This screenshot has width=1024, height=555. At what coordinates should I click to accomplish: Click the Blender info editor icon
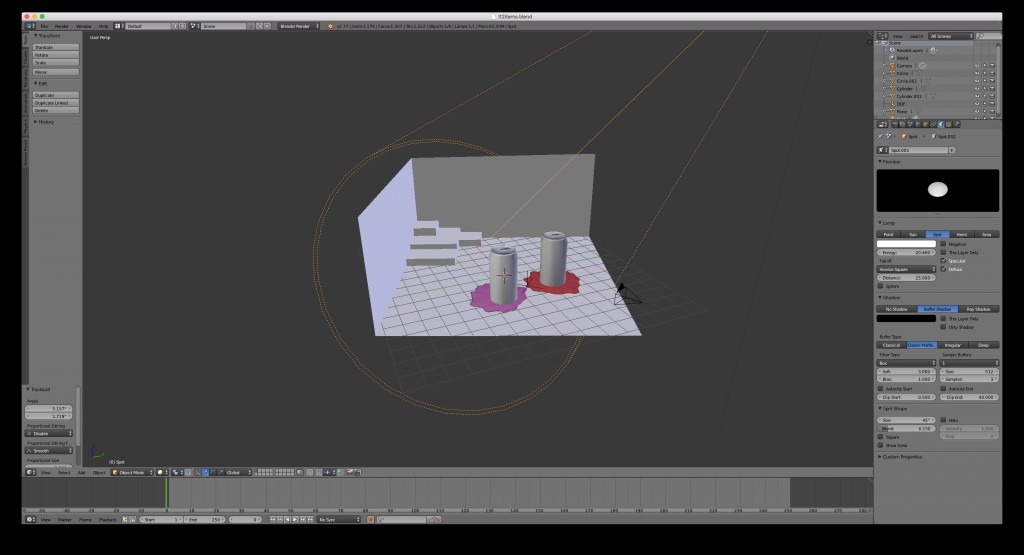click(x=30, y=25)
